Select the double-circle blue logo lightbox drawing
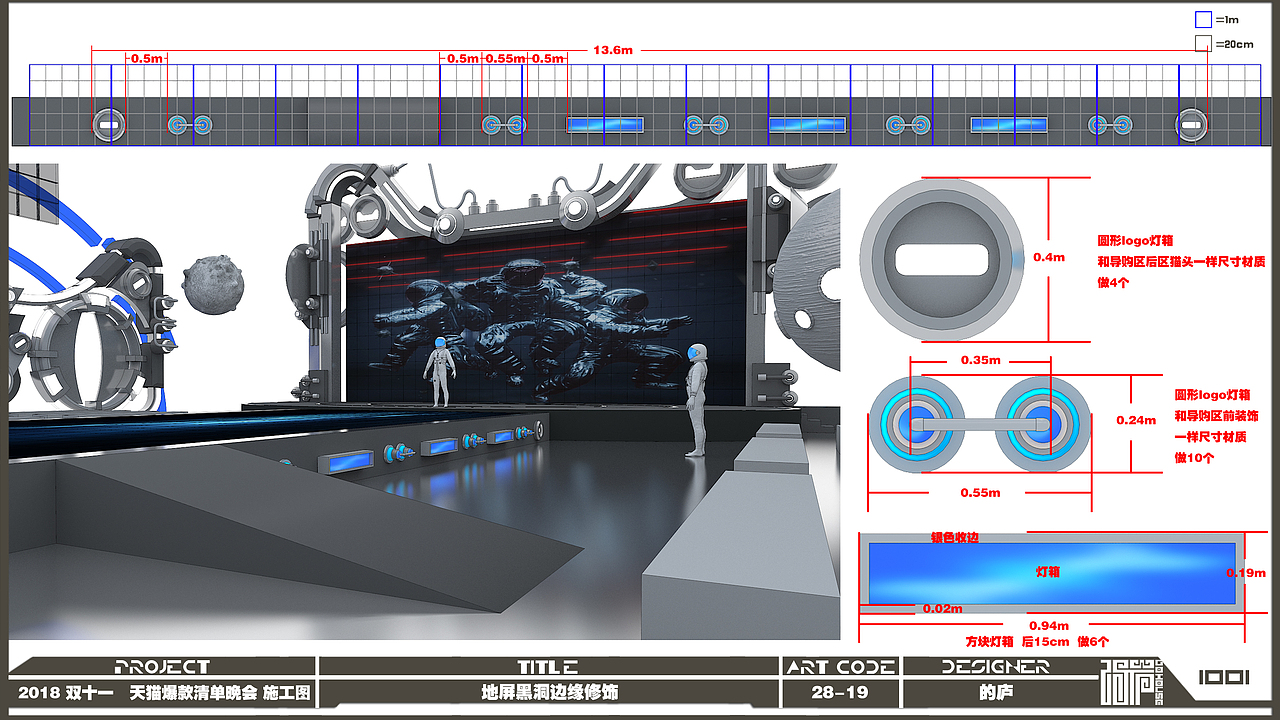Image resolution: width=1280 pixels, height=720 pixels. [x=980, y=424]
